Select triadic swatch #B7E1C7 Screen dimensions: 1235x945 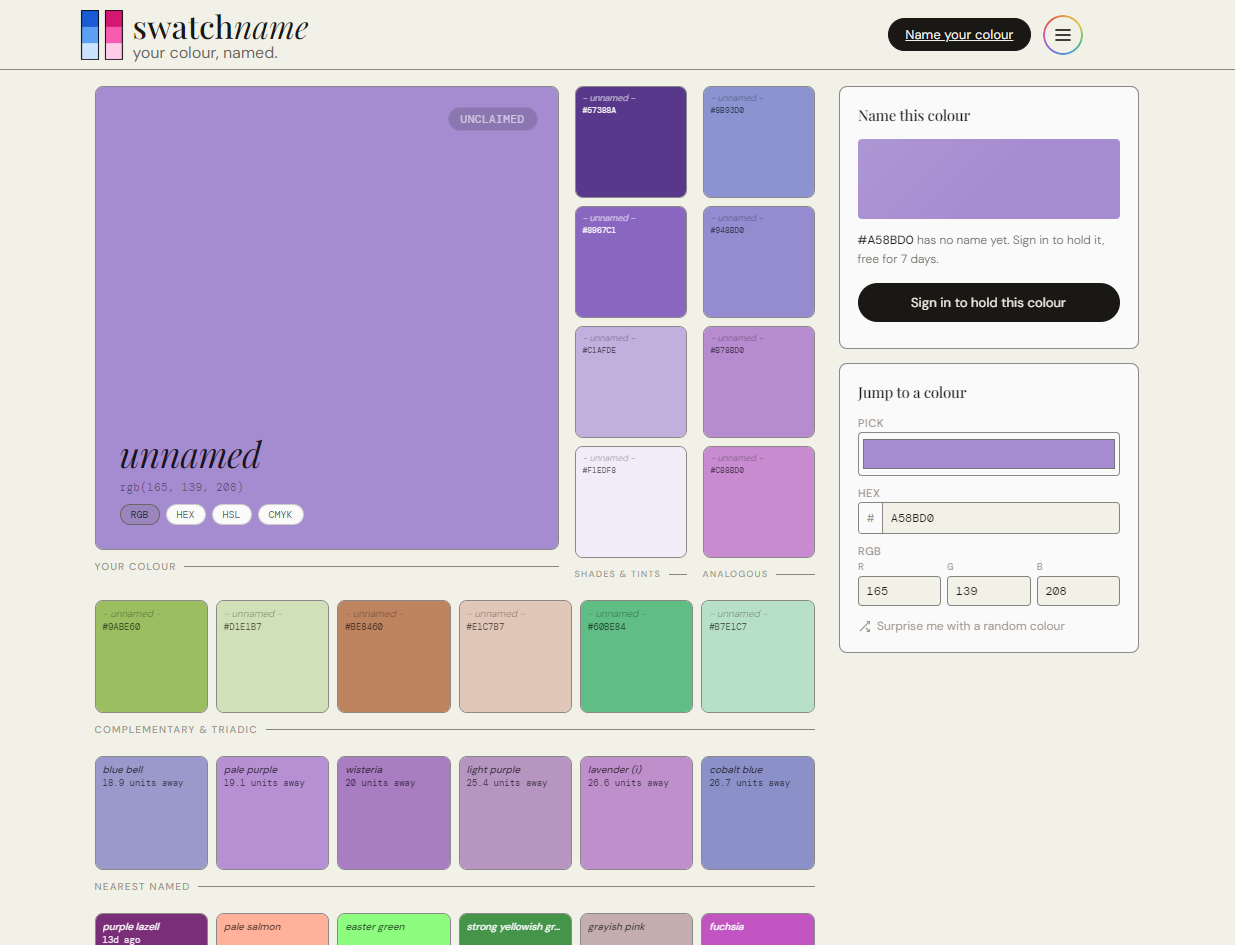758,657
